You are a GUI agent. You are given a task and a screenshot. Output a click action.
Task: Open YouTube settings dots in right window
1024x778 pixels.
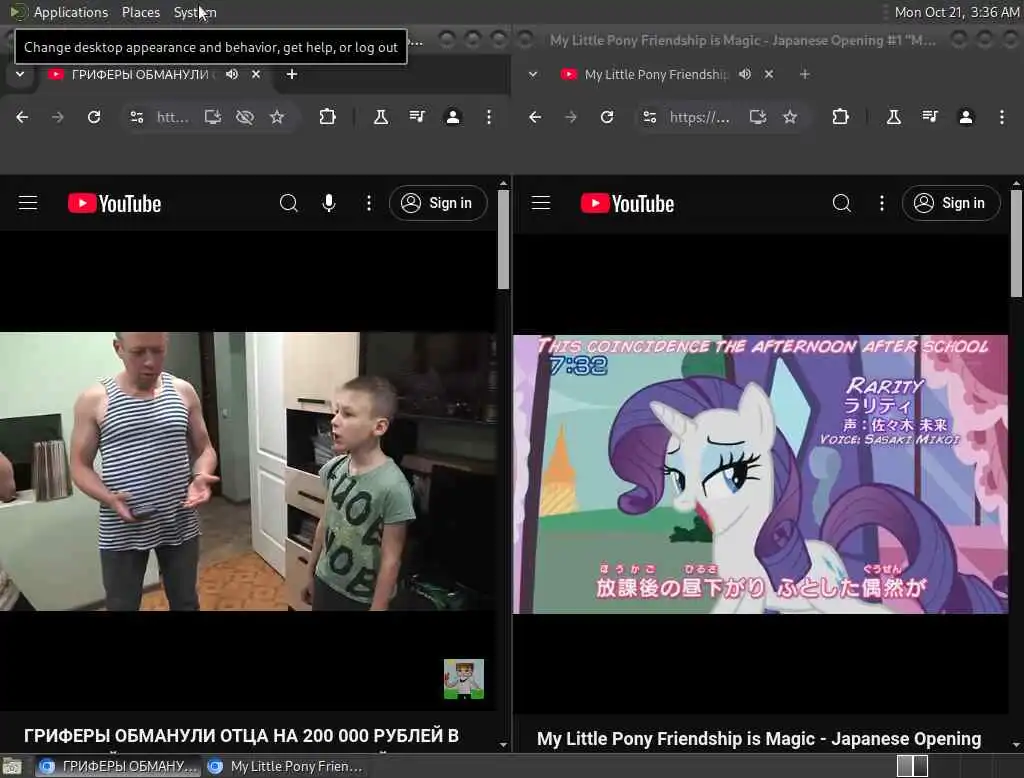pos(882,203)
